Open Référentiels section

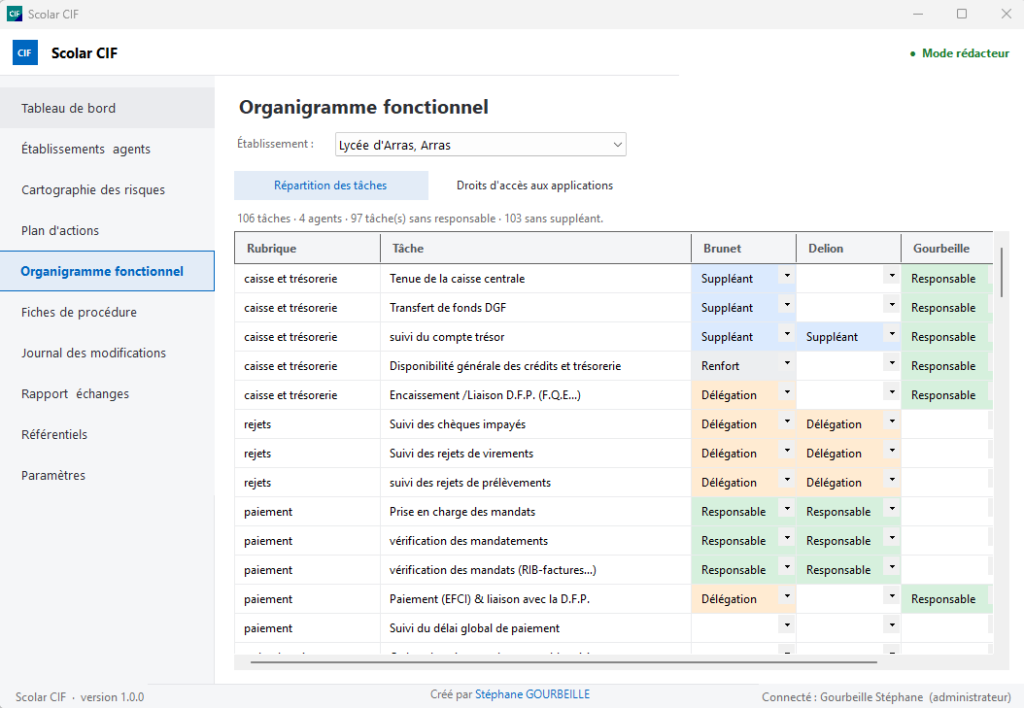[x=107, y=434]
